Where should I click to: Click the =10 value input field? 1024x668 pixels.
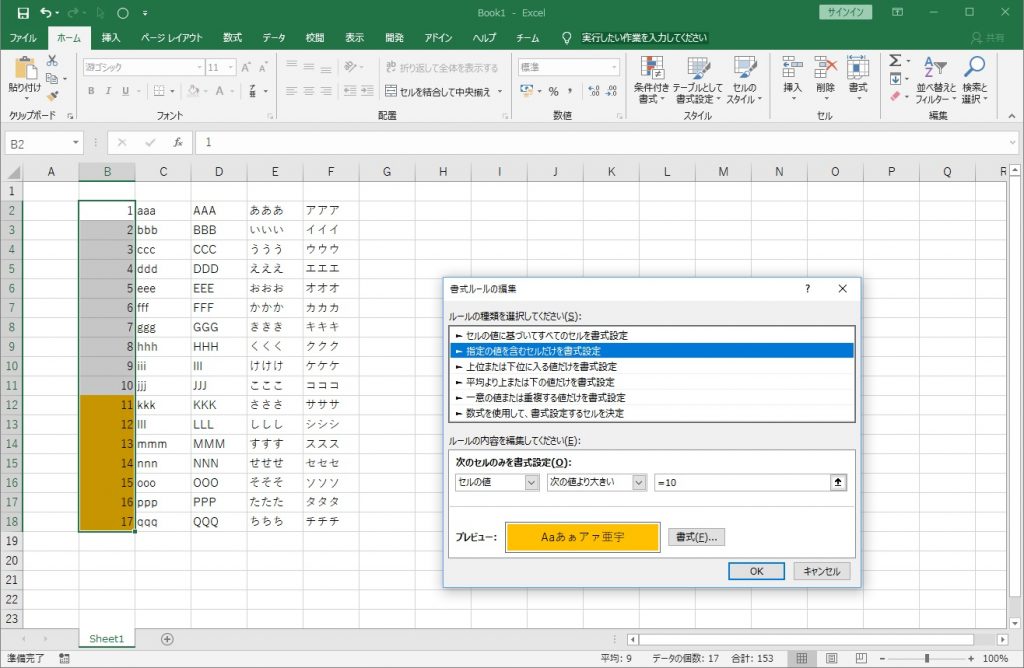[x=742, y=482]
